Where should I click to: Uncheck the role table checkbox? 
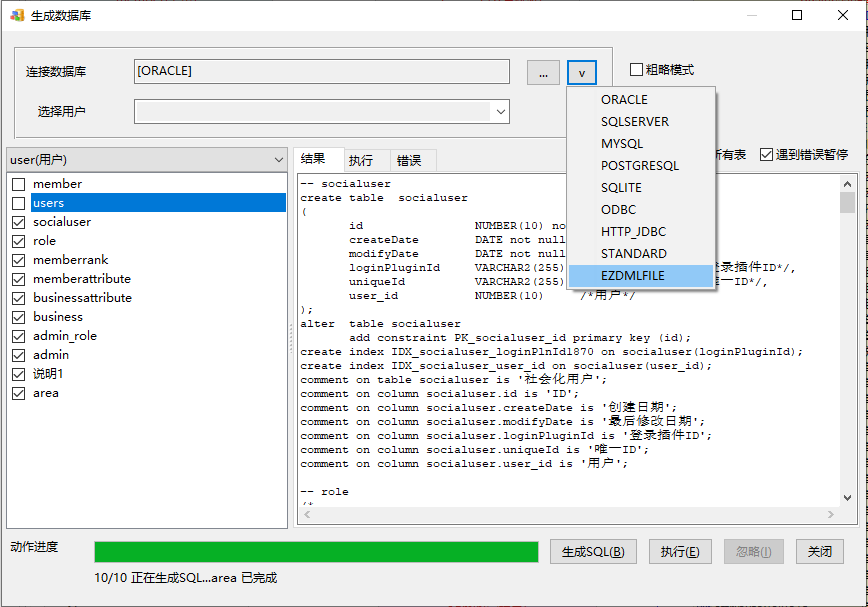[19, 241]
